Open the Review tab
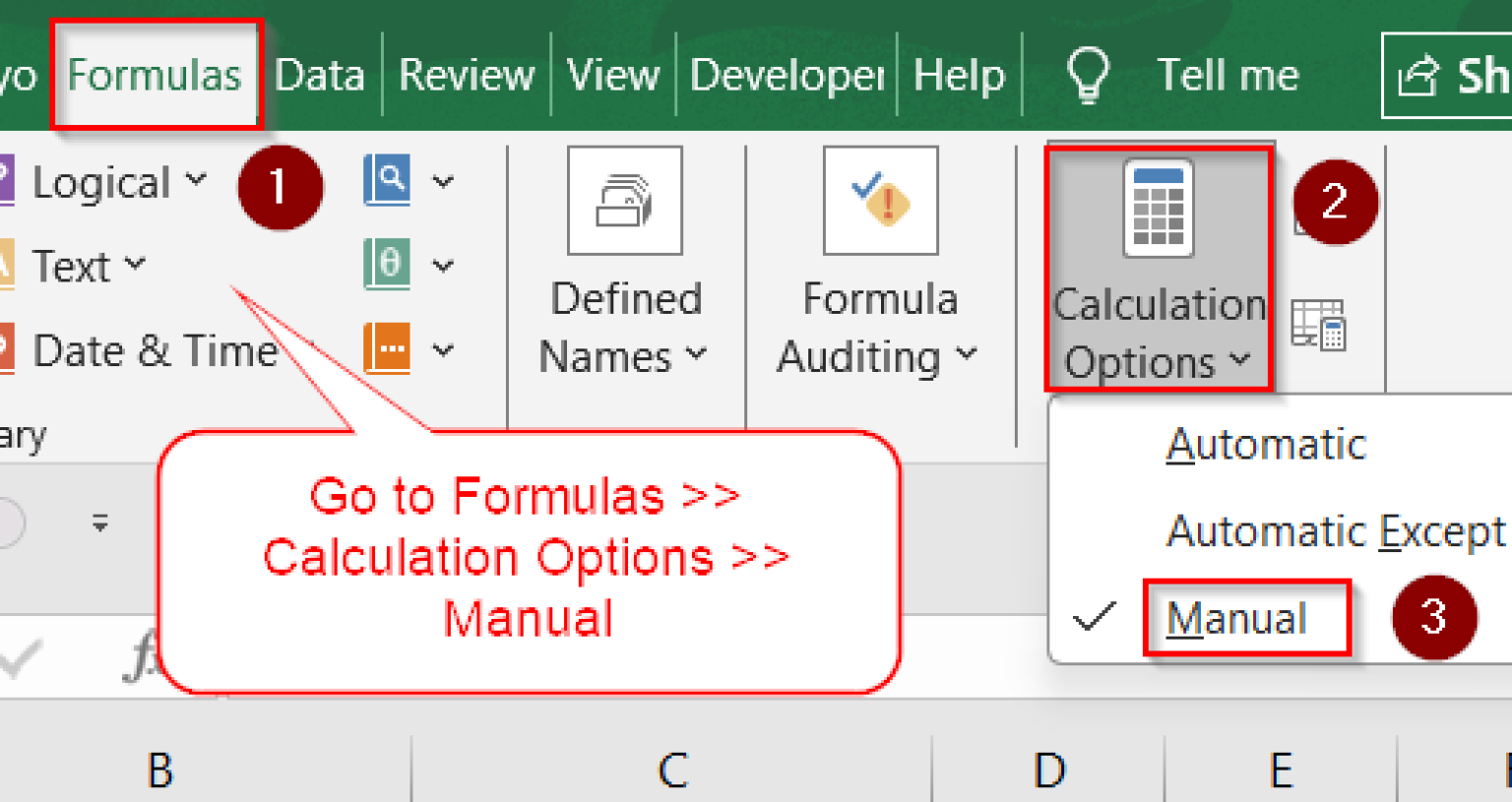1512x802 pixels. [x=466, y=74]
